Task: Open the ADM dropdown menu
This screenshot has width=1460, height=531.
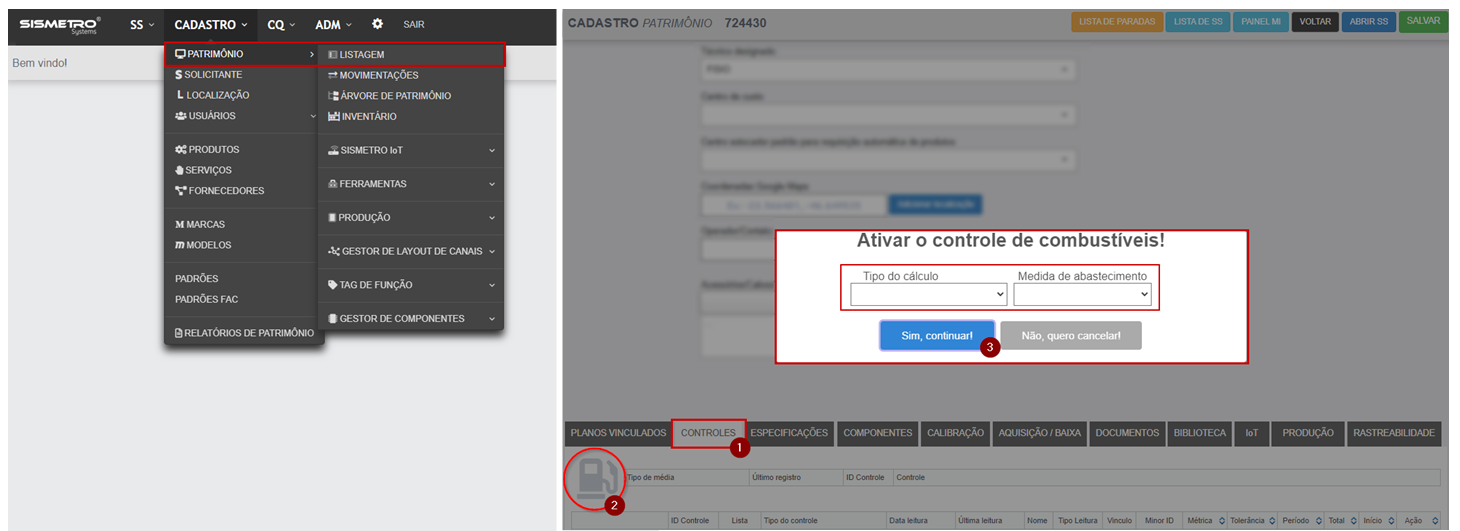Action: [x=333, y=24]
